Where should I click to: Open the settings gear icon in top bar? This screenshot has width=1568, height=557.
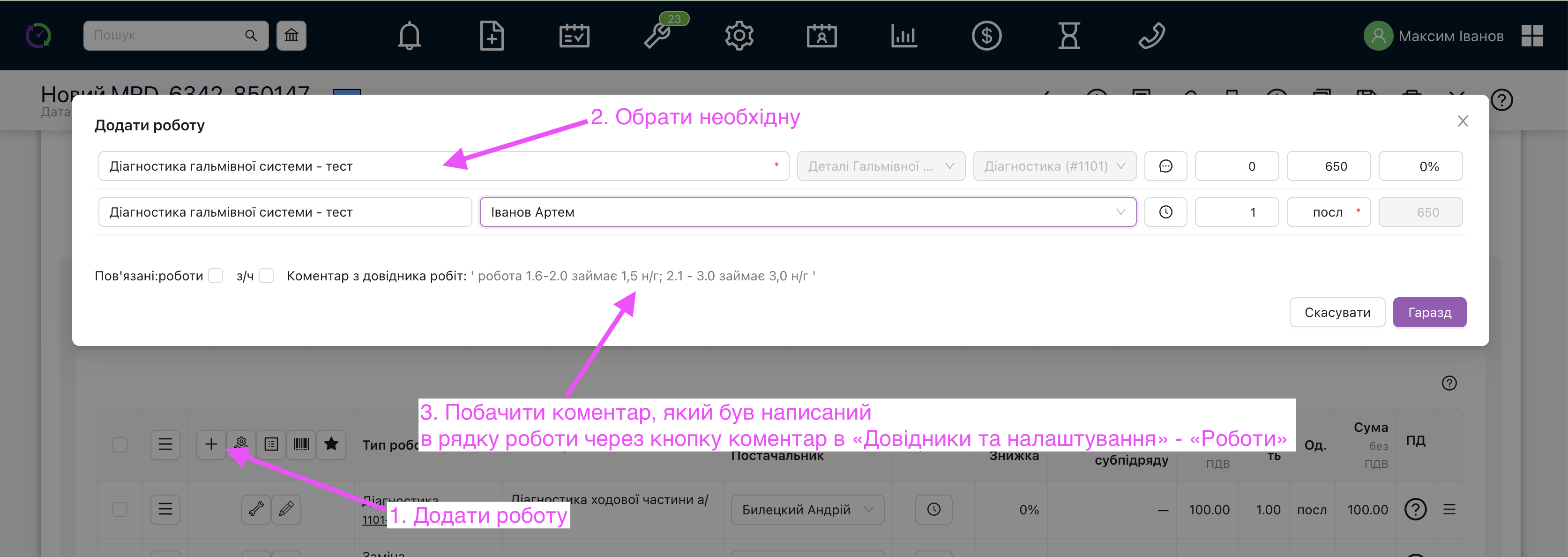point(739,36)
